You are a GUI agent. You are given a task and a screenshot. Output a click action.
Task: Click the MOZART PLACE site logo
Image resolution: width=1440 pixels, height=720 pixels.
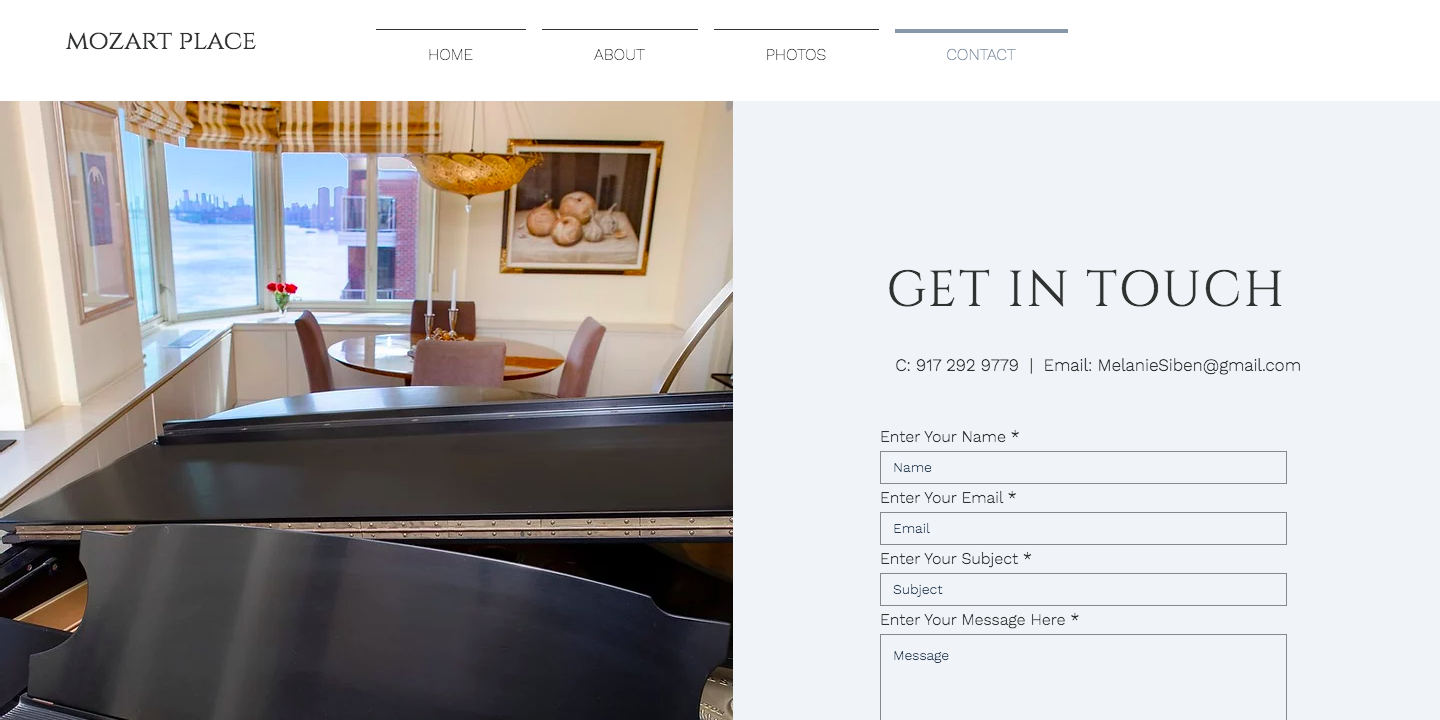161,42
